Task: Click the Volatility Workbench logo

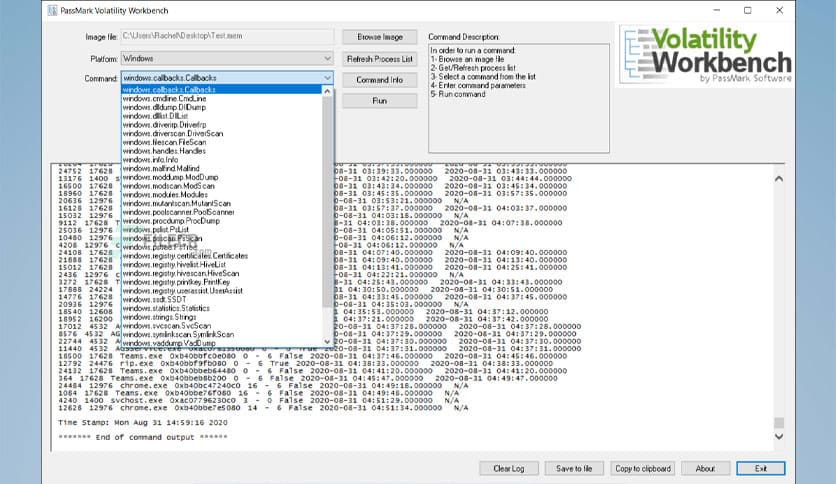Action: (x=707, y=55)
